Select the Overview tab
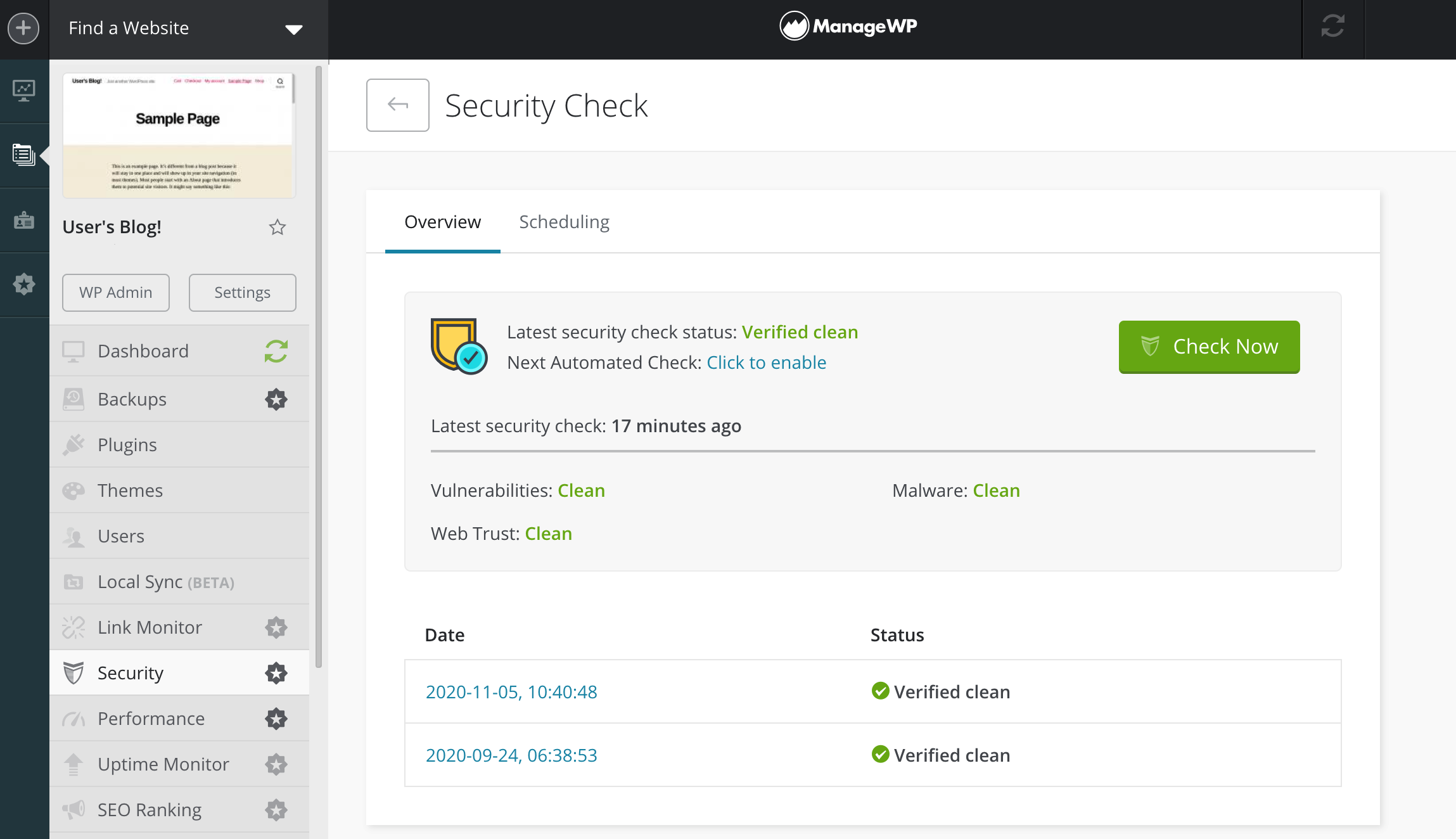Viewport: 1456px width, 839px height. (x=442, y=222)
